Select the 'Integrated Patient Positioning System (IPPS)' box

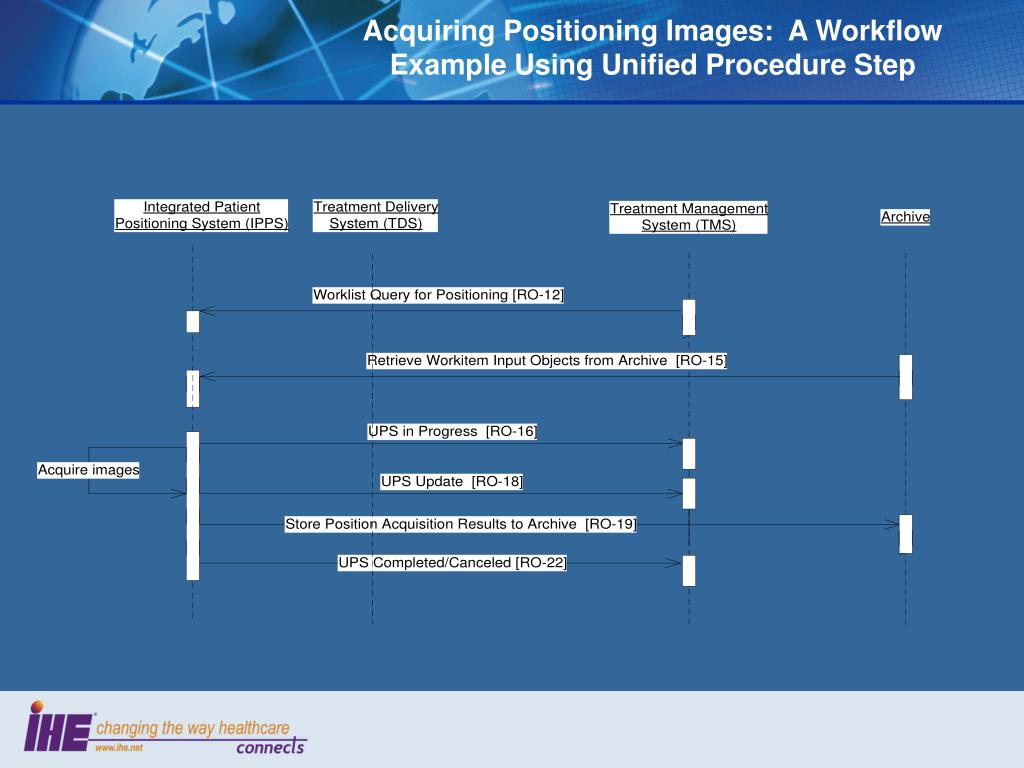201,216
